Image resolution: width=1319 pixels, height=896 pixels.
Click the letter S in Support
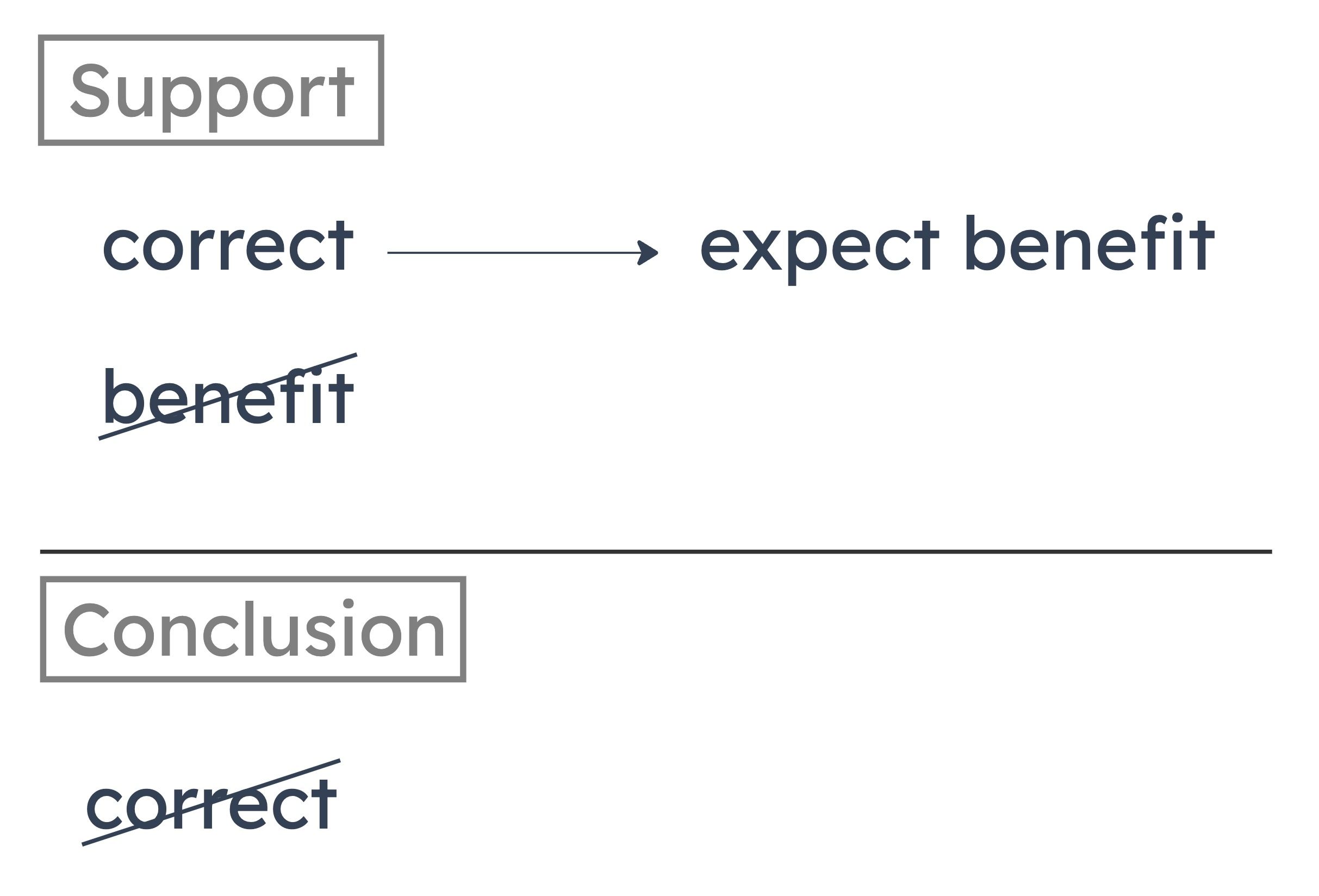(90, 90)
